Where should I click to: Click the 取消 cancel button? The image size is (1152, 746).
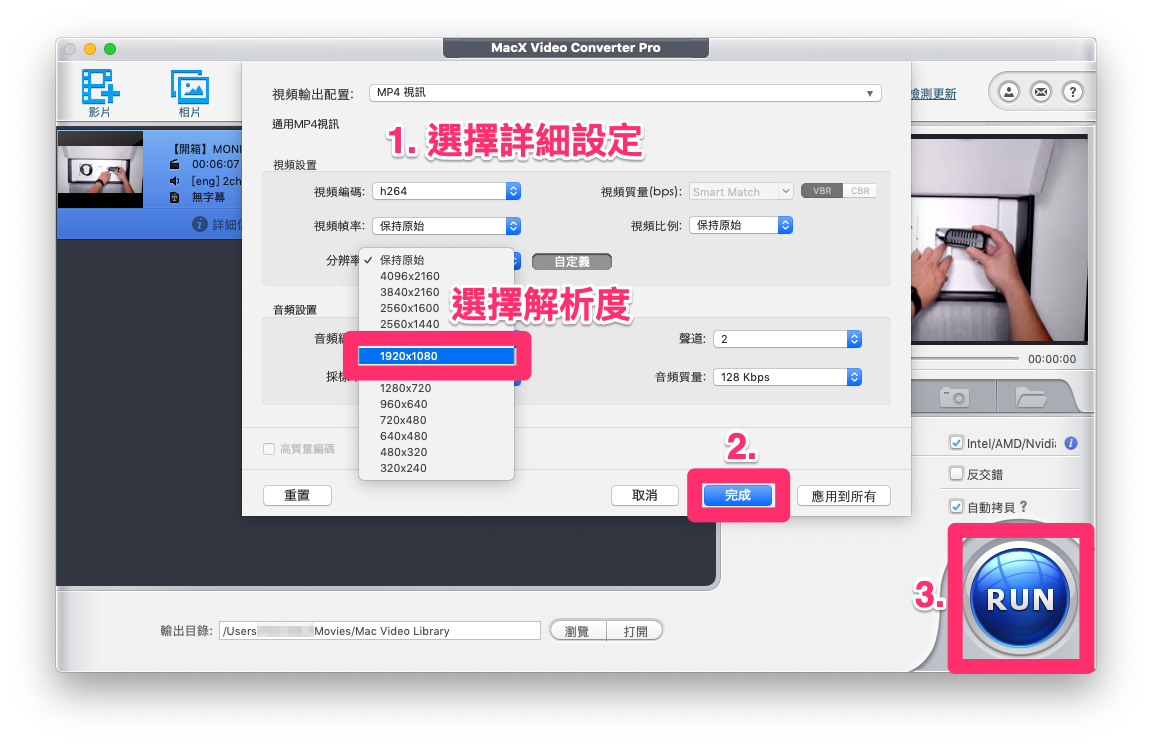[x=644, y=495]
